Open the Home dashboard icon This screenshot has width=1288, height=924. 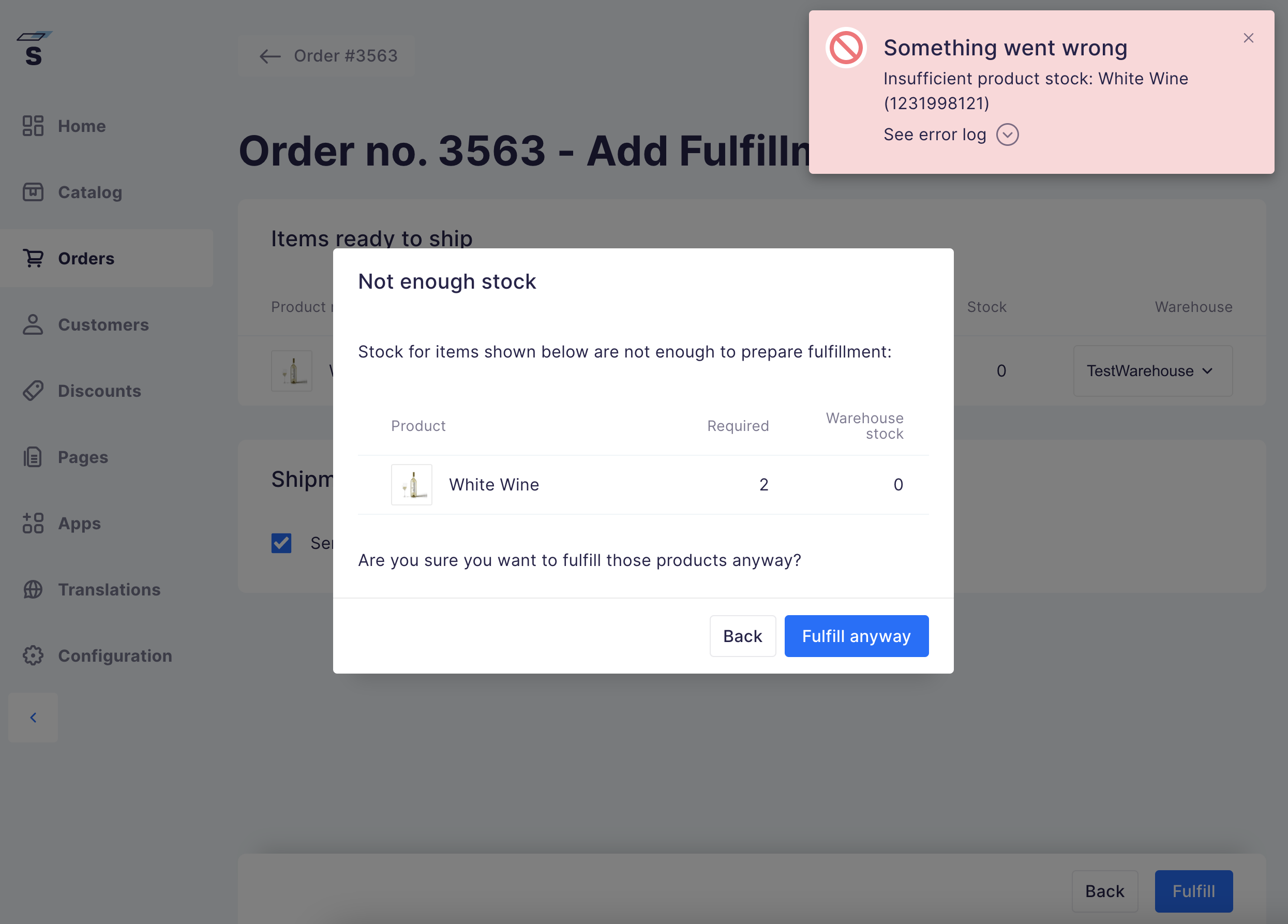point(33,126)
